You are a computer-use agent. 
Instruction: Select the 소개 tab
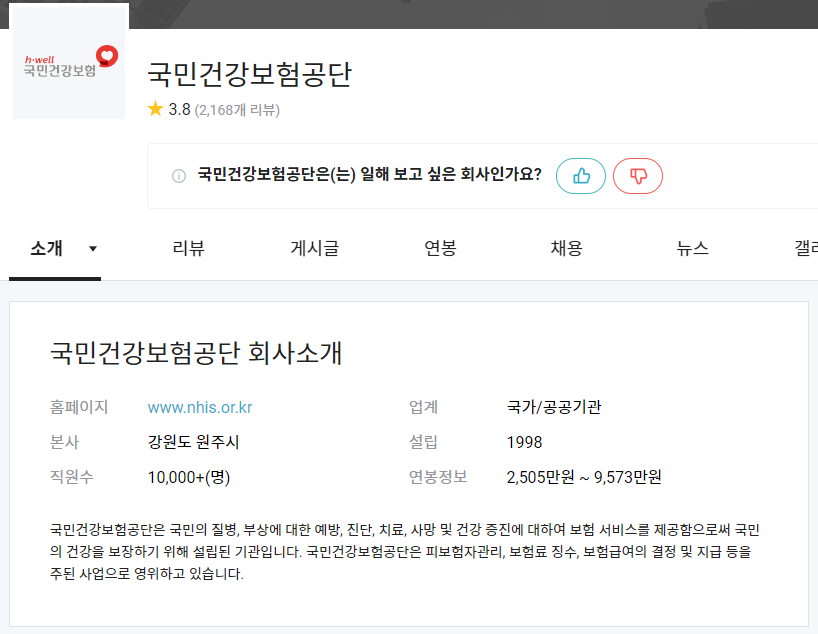coord(46,248)
